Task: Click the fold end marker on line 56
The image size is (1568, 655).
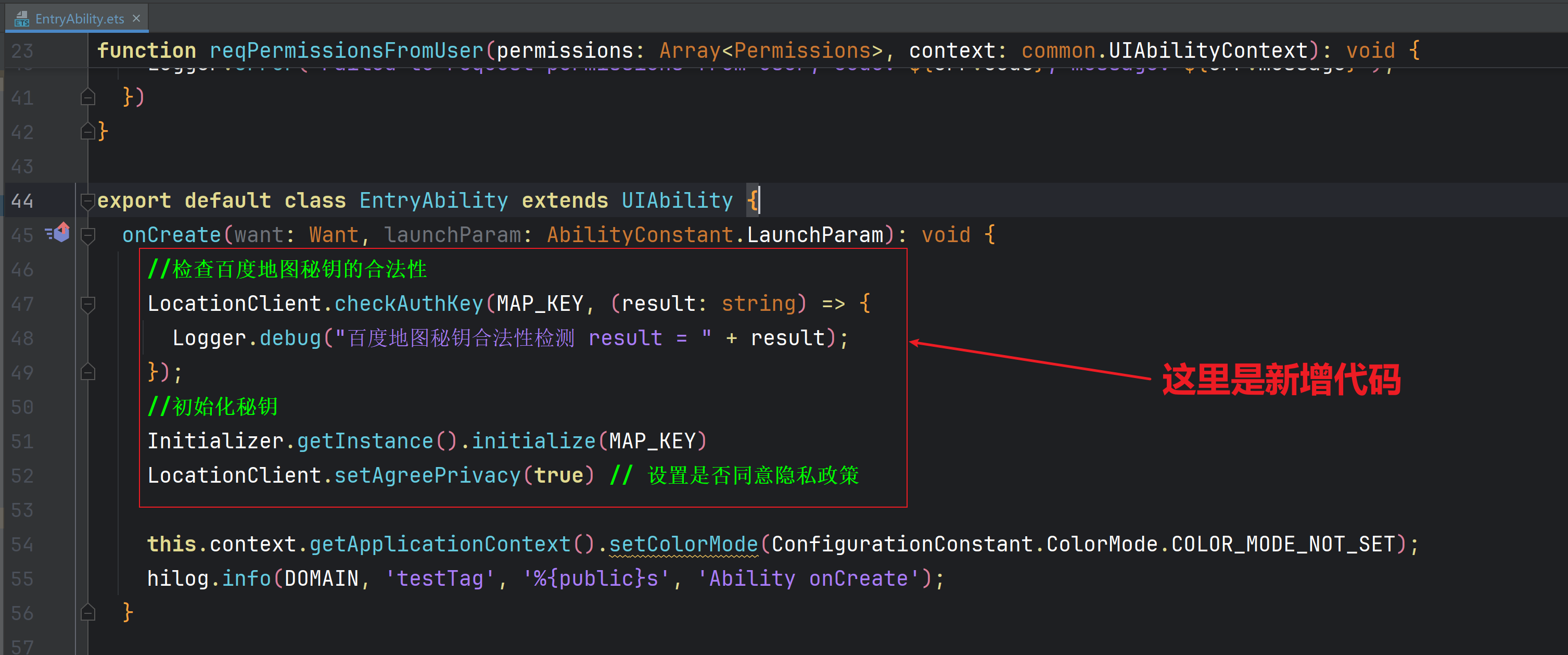Action: (x=88, y=612)
